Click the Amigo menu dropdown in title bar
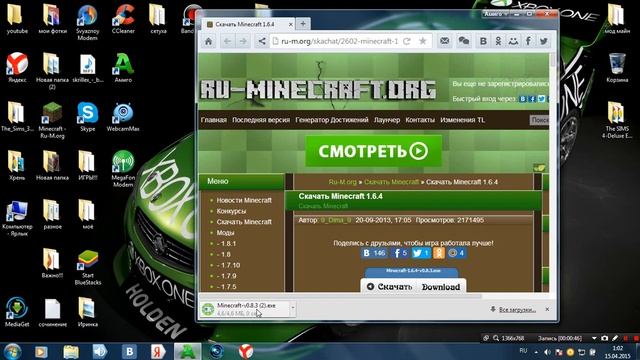 pyautogui.click(x=496, y=14)
